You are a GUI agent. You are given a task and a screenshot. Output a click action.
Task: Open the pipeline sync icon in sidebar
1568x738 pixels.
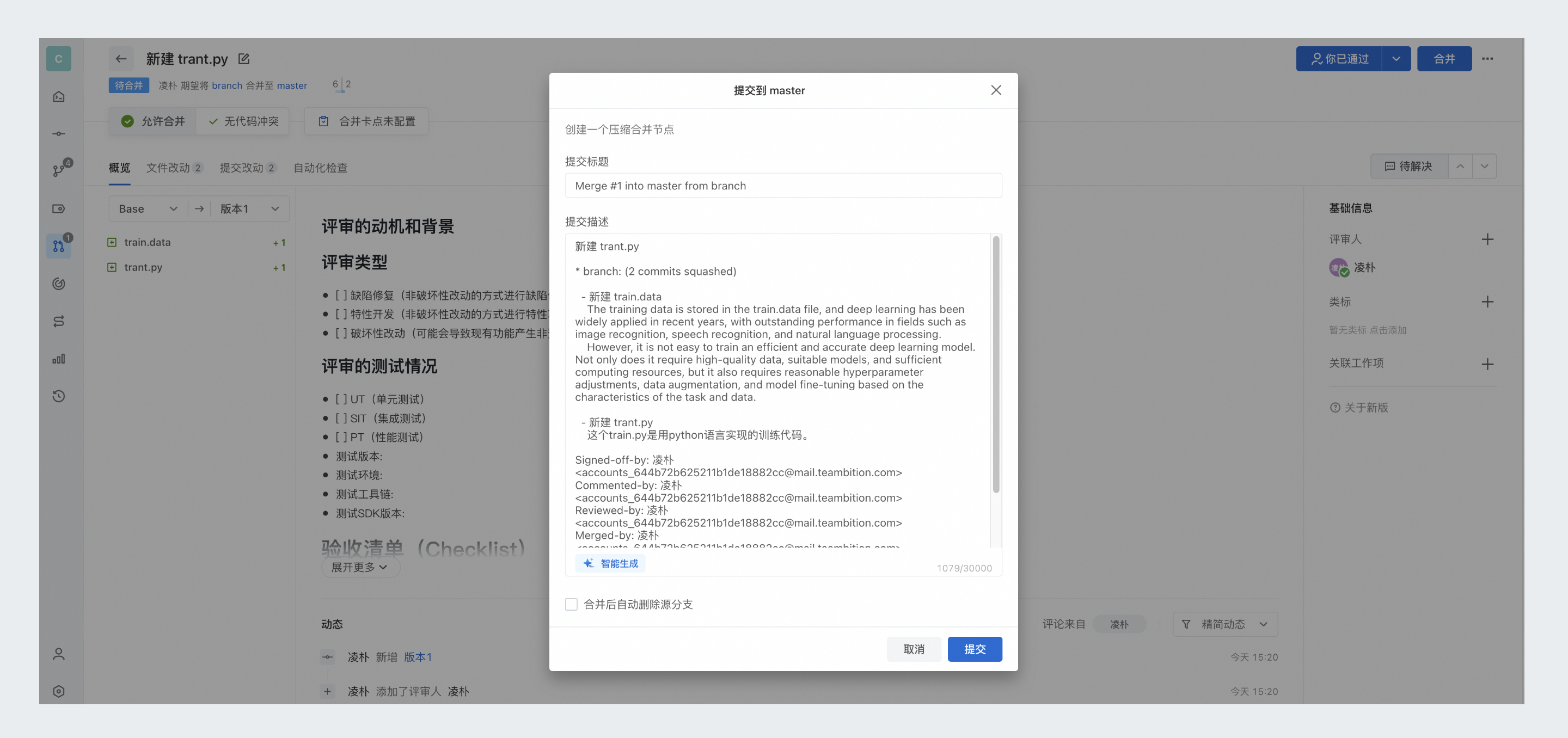58,321
